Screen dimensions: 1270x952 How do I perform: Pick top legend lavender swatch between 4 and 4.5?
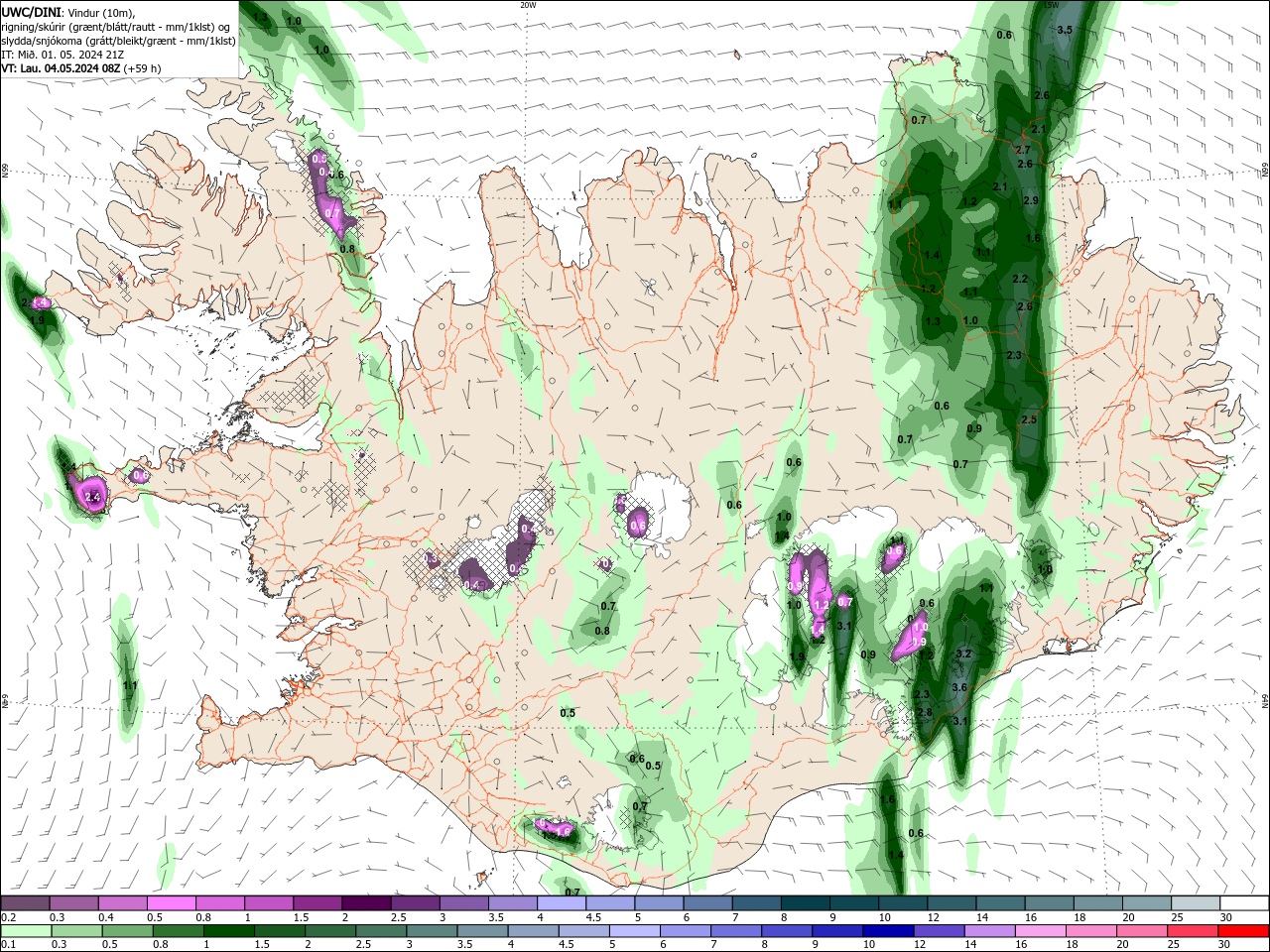coord(562,903)
